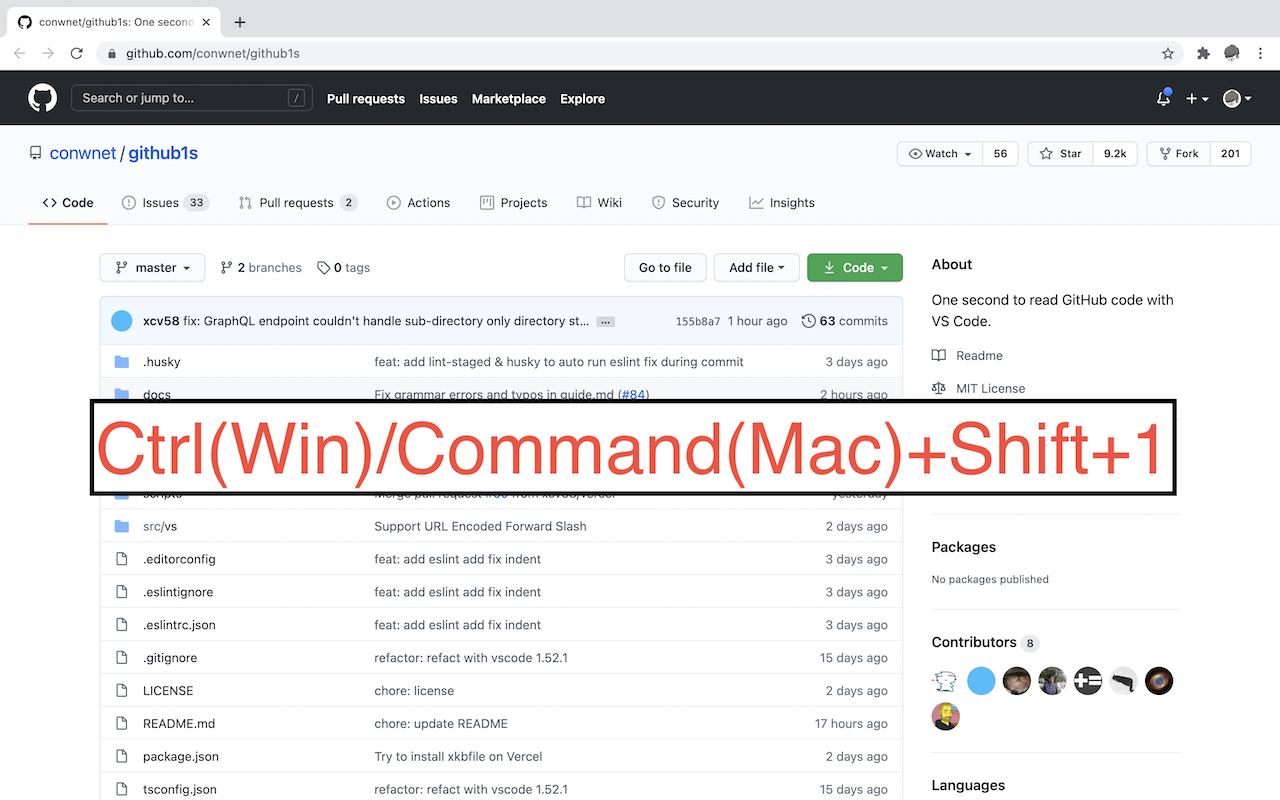Click the search or jump to field
Screen dimensions: 1280x800
pos(190,97)
